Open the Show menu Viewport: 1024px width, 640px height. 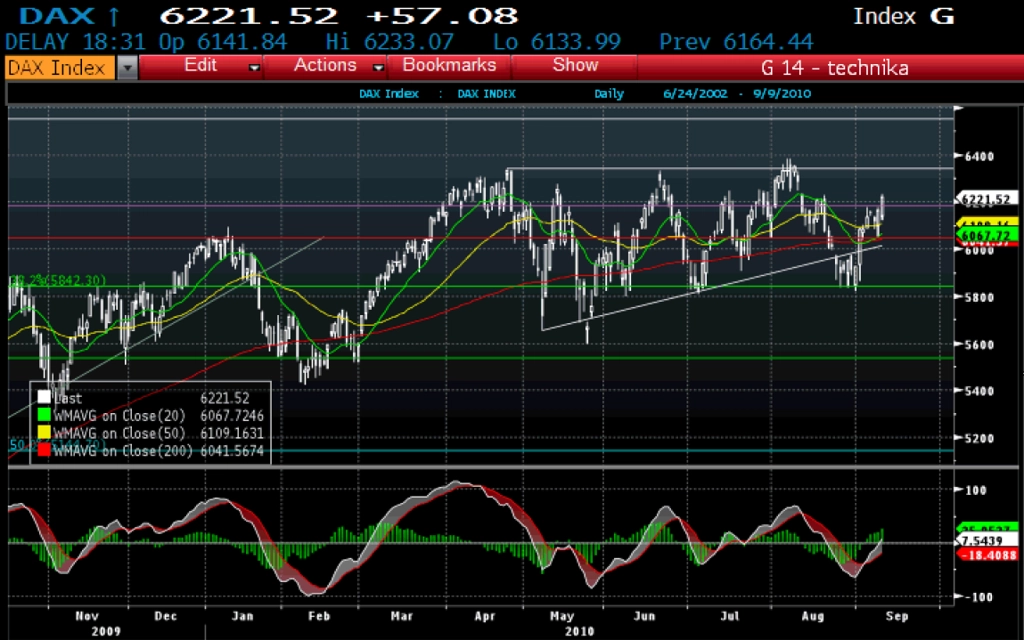click(x=575, y=65)
